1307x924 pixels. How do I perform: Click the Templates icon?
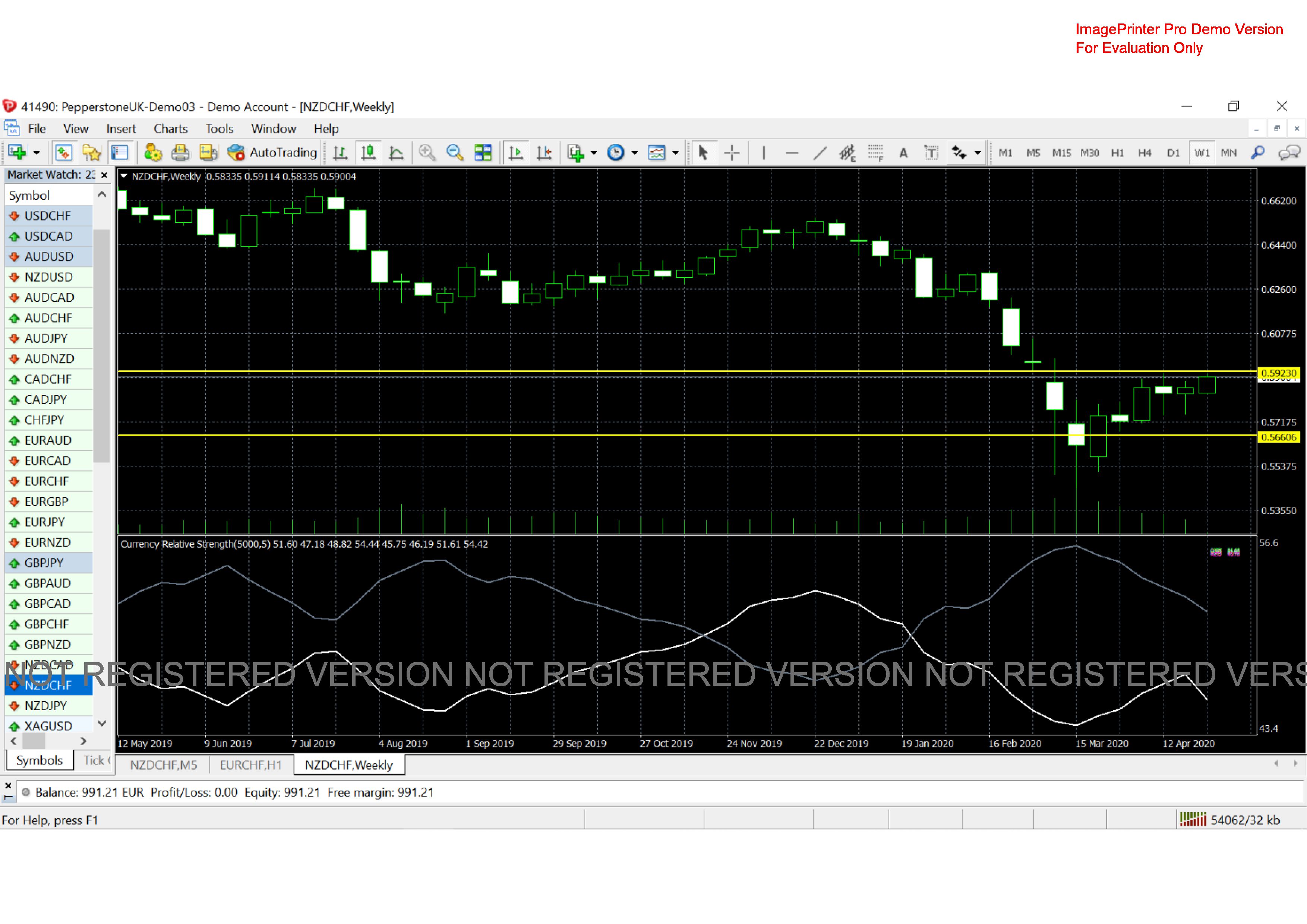point(657,152)
